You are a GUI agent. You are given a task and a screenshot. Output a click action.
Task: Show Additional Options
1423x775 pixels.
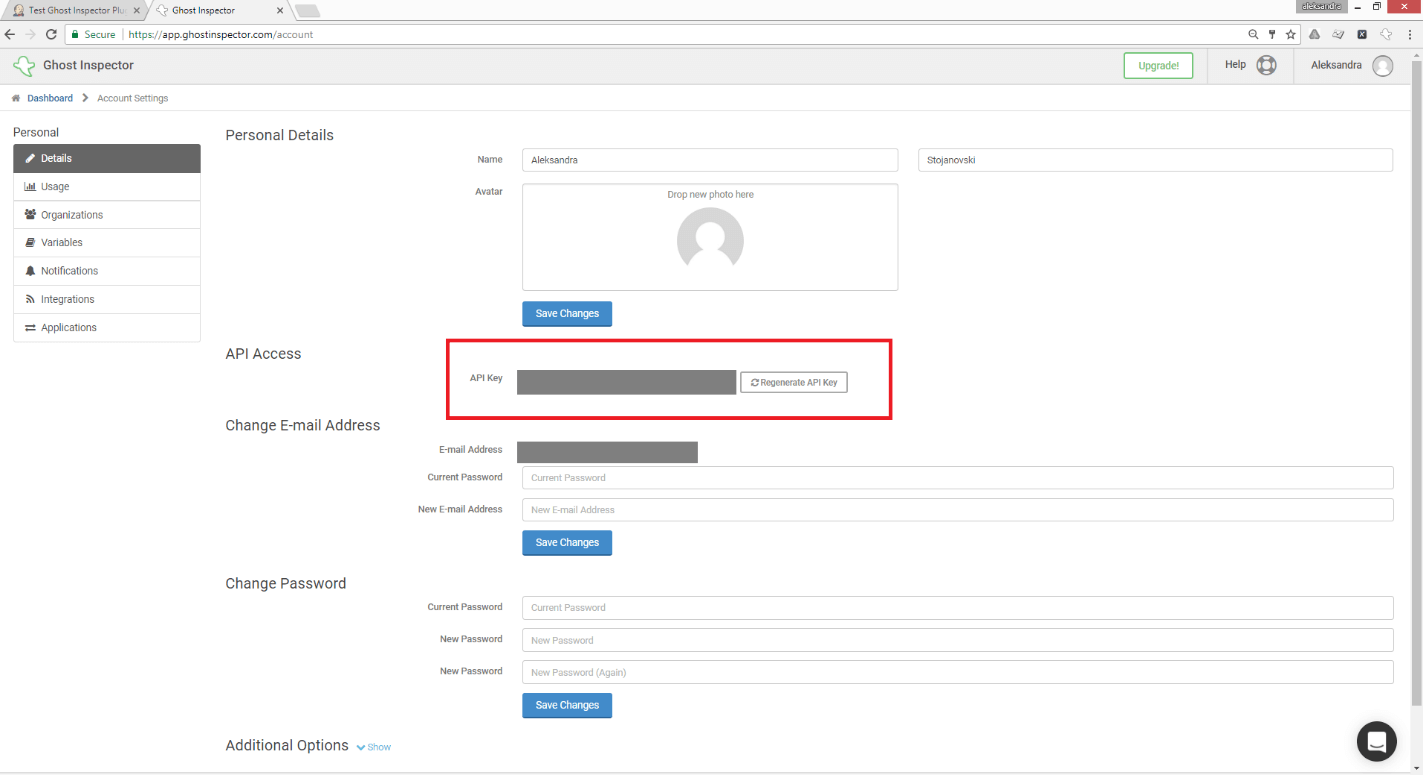(x=373, y=747)
